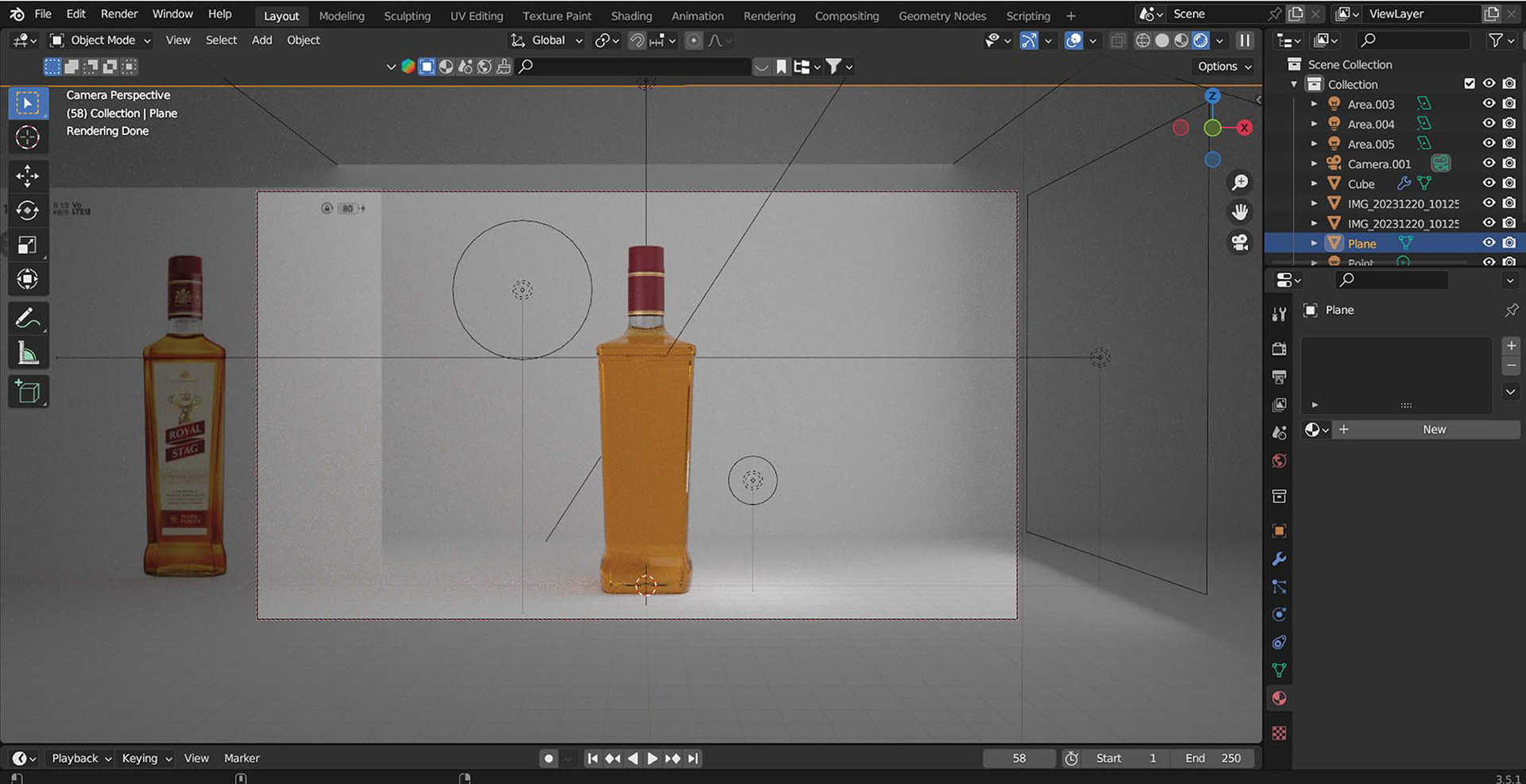This screenshot has width=1526, height=784.
Task: Toggle Plane visibility eye icon
Action: point(1489,243)
